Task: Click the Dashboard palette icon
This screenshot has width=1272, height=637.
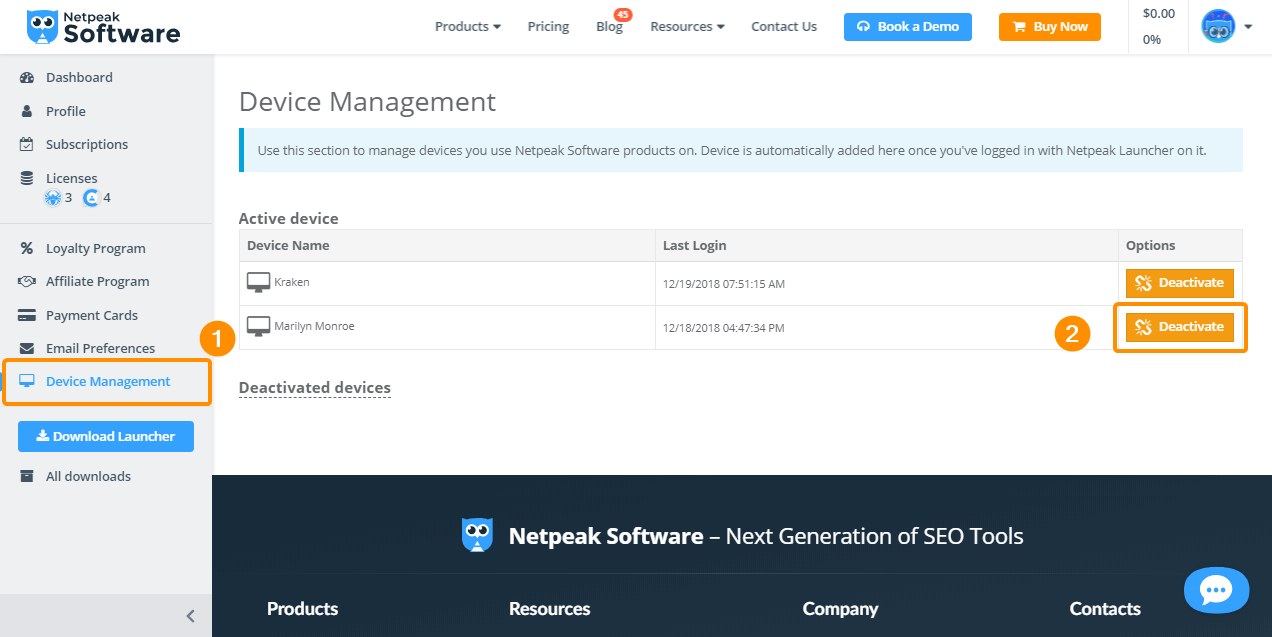Action: [x=27, y=78]
